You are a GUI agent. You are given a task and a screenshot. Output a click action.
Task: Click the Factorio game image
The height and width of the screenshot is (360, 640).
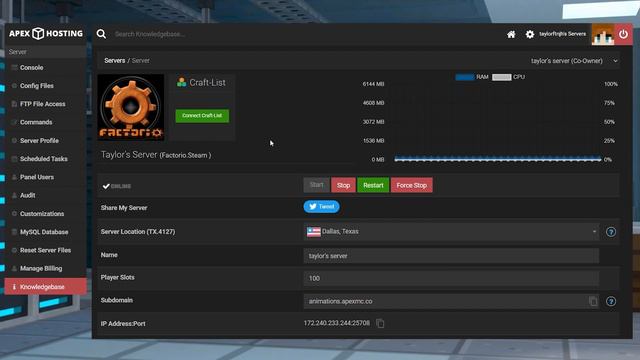tap(131, 107)
